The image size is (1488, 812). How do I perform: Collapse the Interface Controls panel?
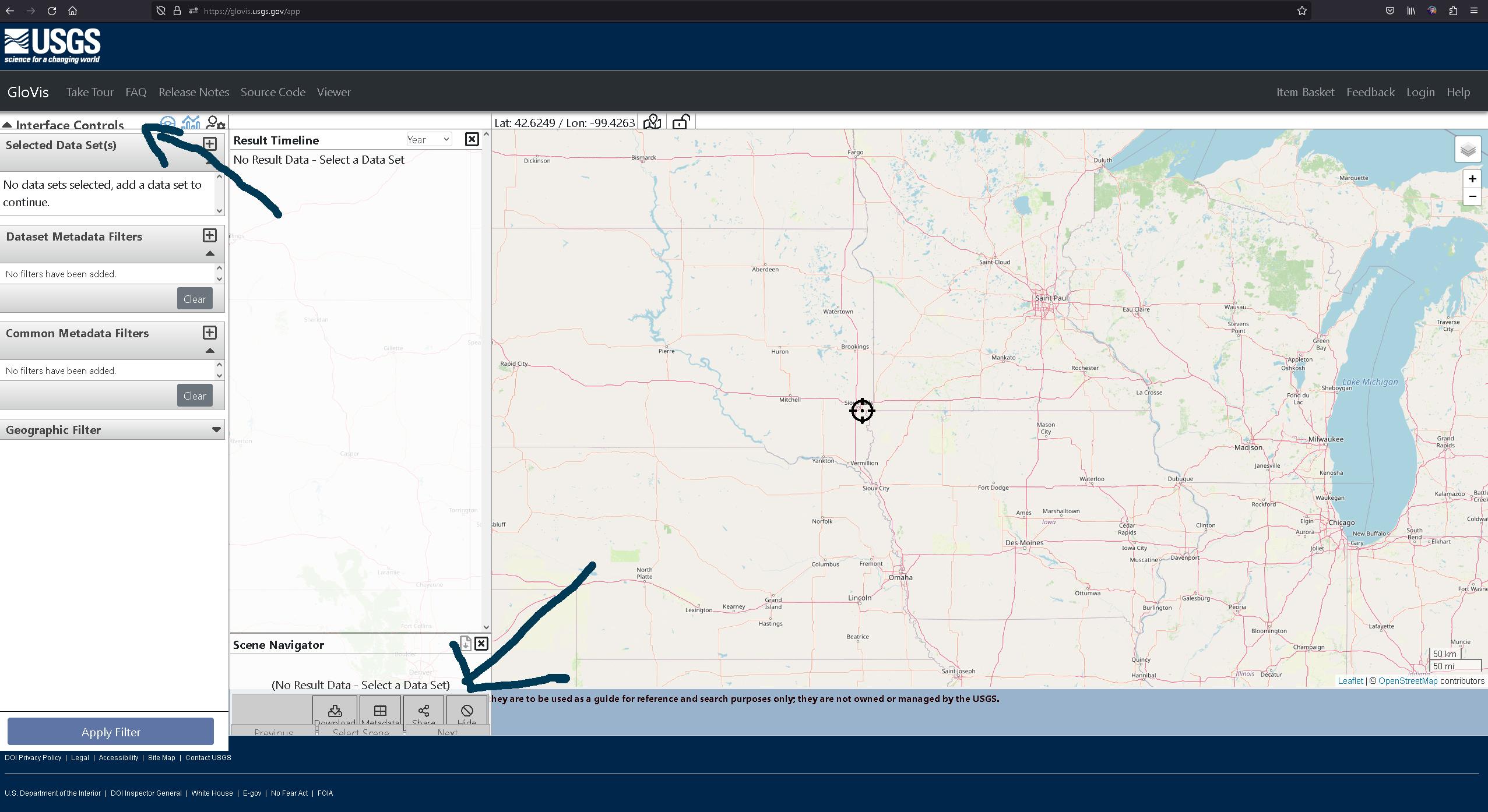pyautogui.click(x=7, y=125)
